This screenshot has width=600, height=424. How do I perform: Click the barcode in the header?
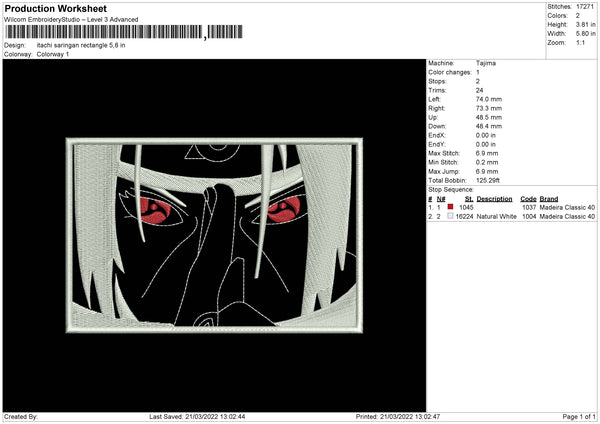point(124,32)
